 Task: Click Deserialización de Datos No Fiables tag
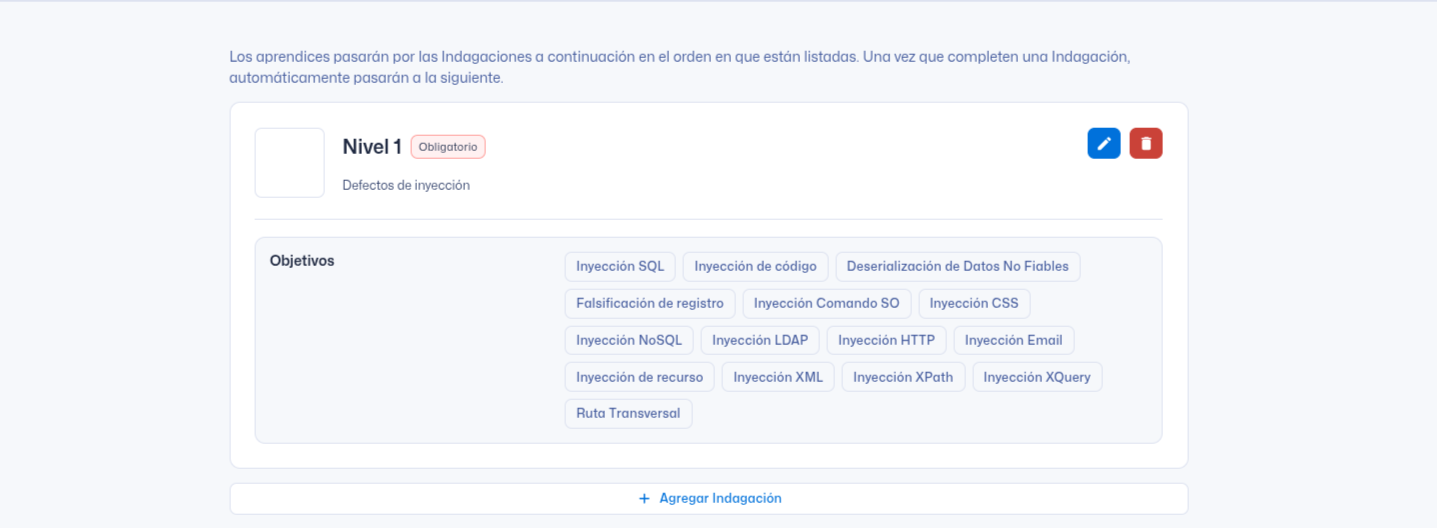coord(957,267)
